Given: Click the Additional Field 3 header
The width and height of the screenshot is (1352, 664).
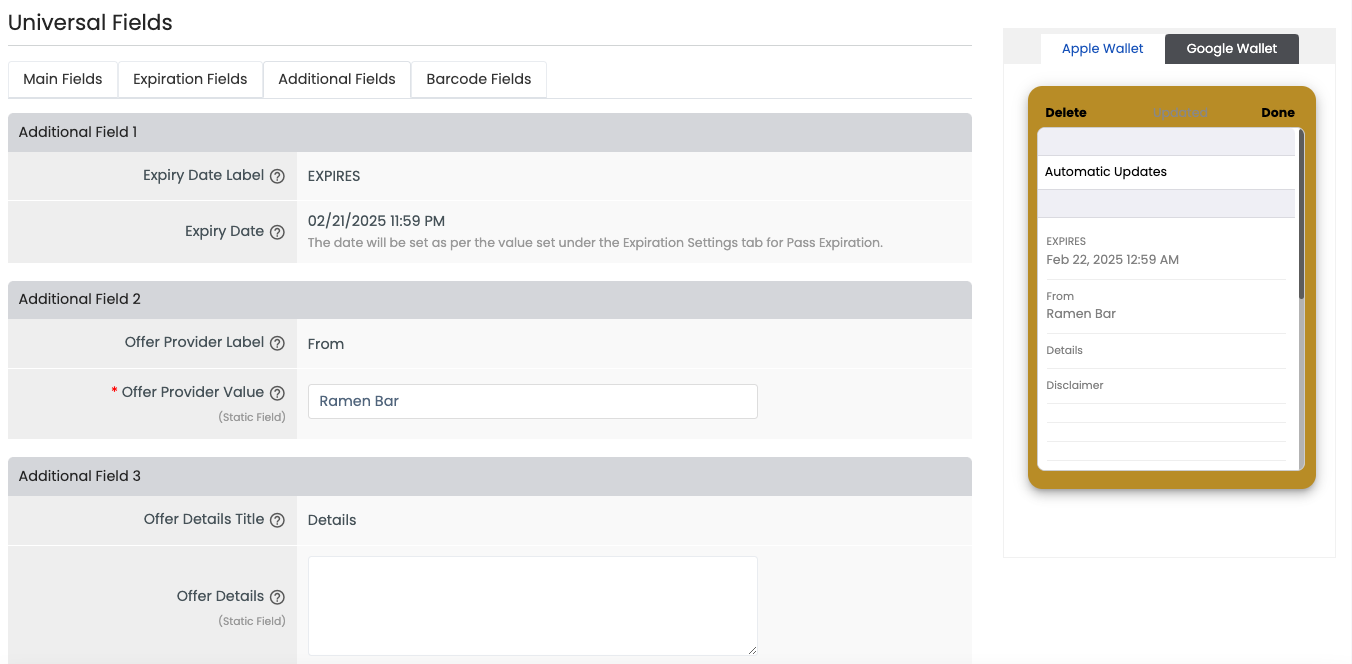Looking at the screenshot, I should pos(490,476).
